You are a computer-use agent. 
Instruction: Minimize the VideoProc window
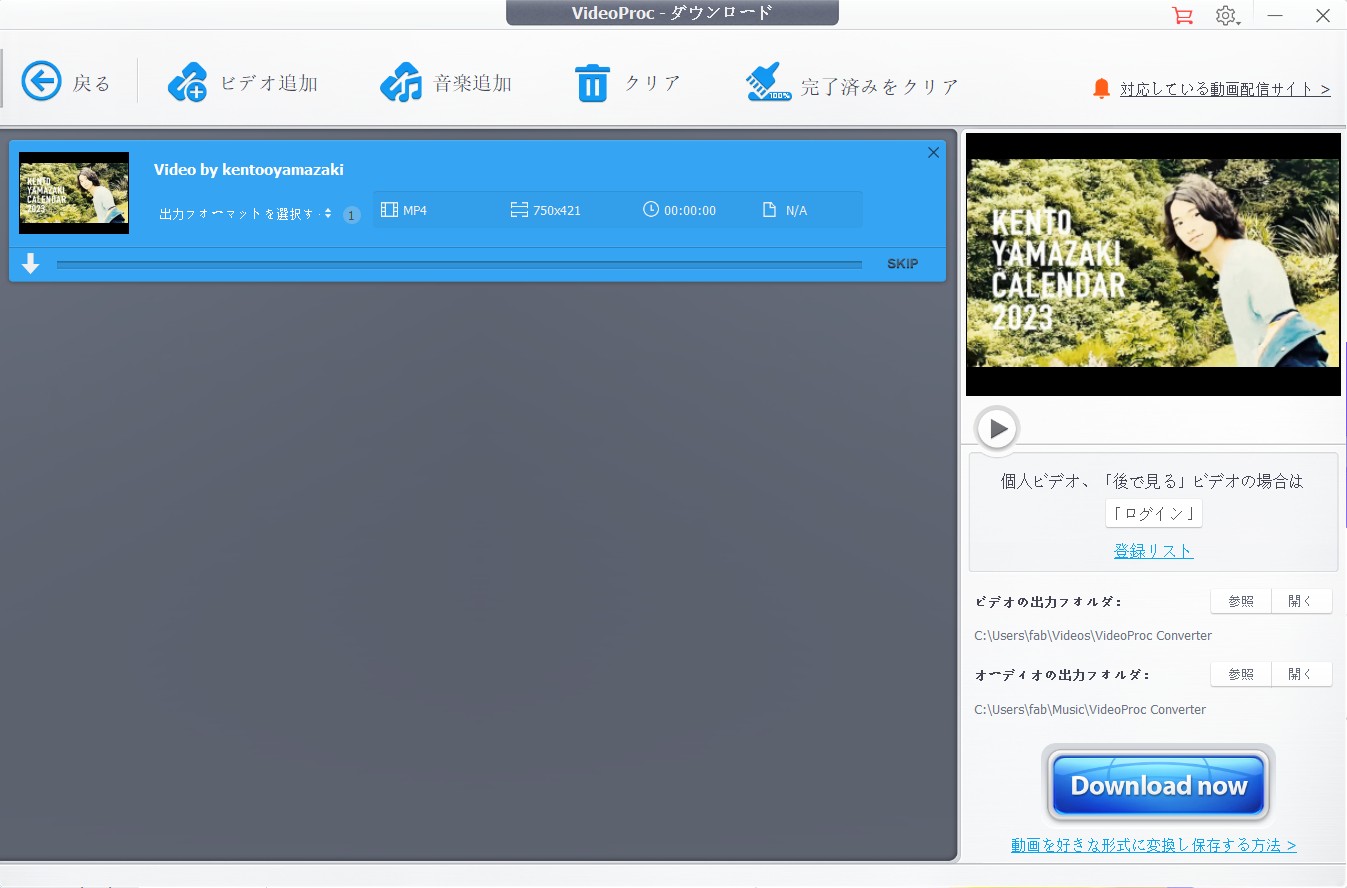coord(1275,16)
